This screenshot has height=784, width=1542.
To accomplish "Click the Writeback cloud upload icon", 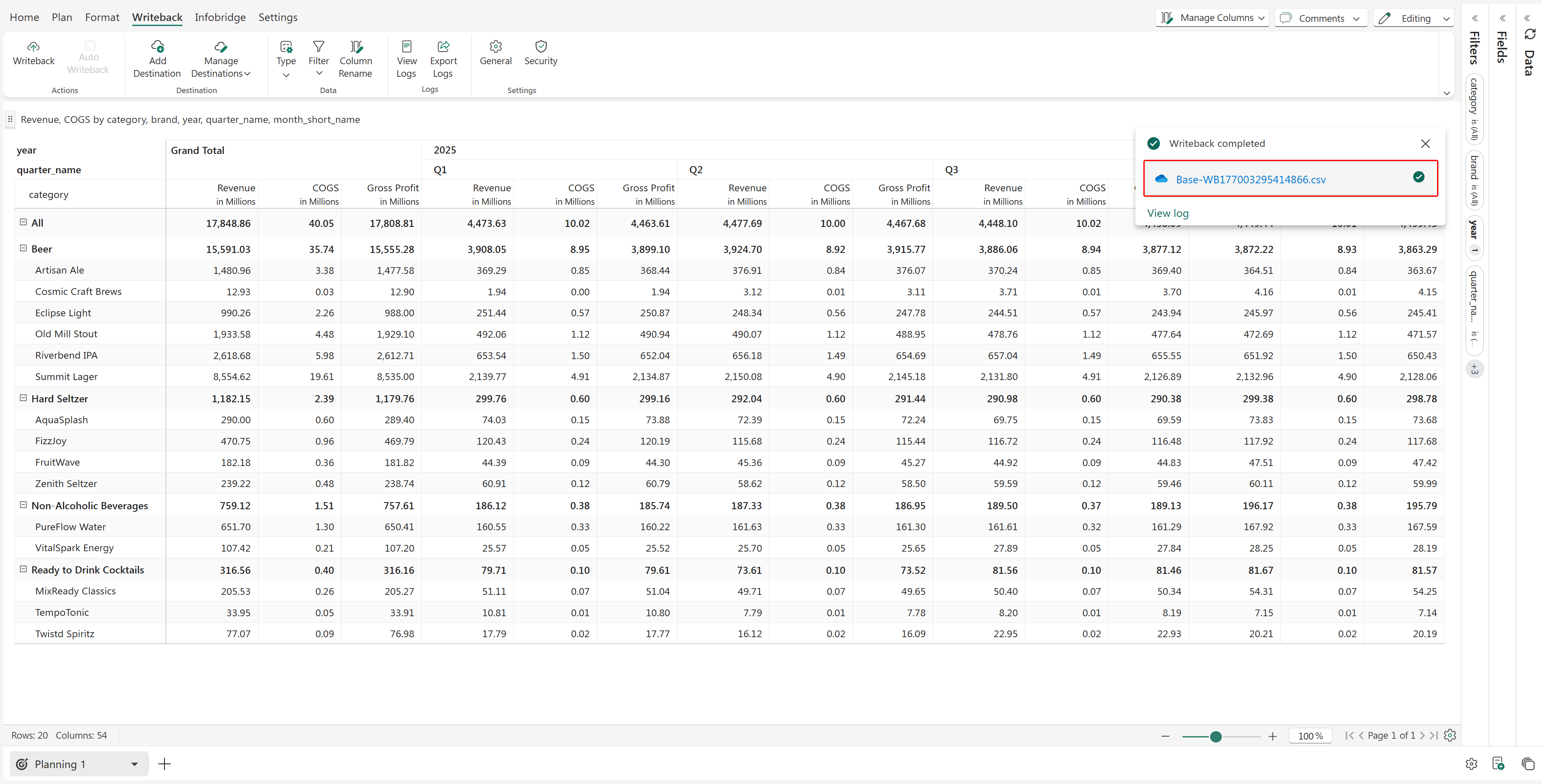I will pyautogui.click(x=34, y=47).
